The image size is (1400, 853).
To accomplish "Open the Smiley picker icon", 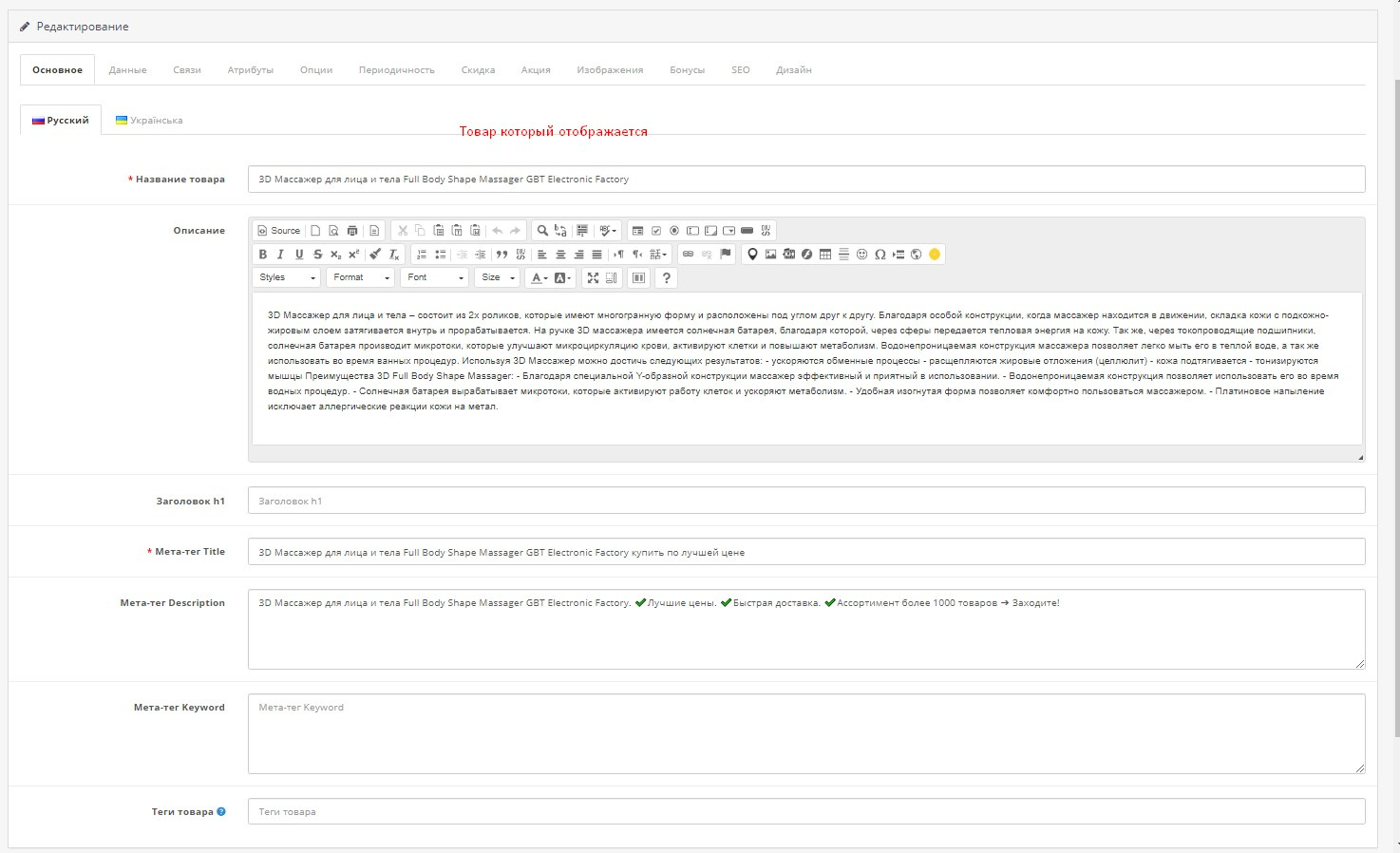I will (x=861, y=255).
